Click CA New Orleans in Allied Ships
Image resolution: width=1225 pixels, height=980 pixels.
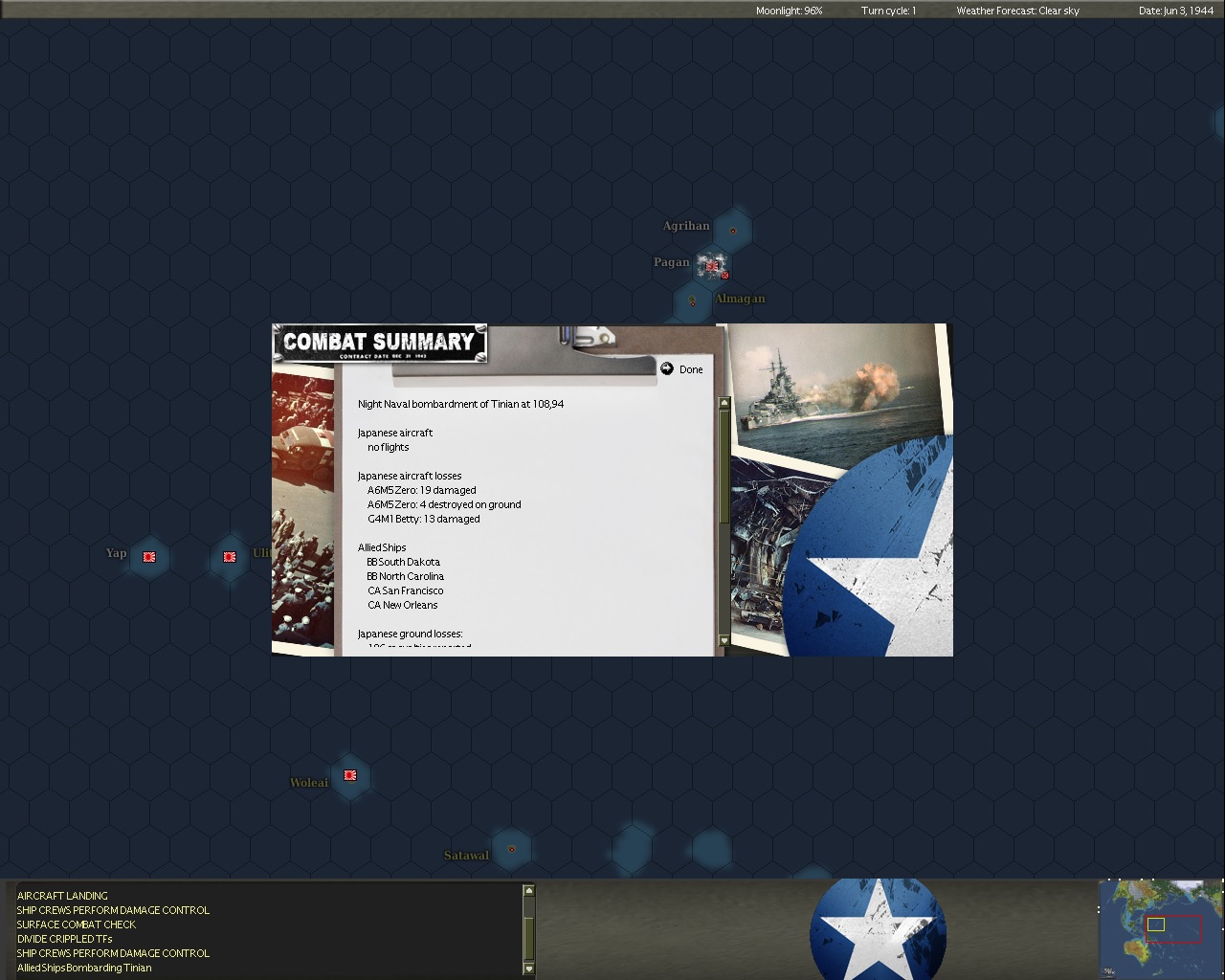pos(403,605)
